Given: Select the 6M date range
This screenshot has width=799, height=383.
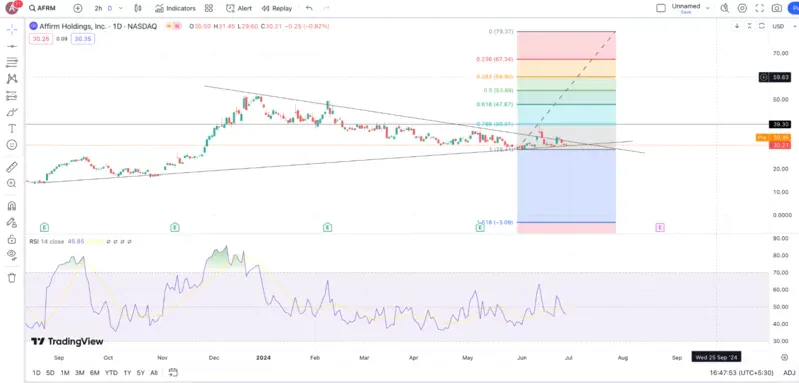Looking at the screenshot, I should click(95, 373).
